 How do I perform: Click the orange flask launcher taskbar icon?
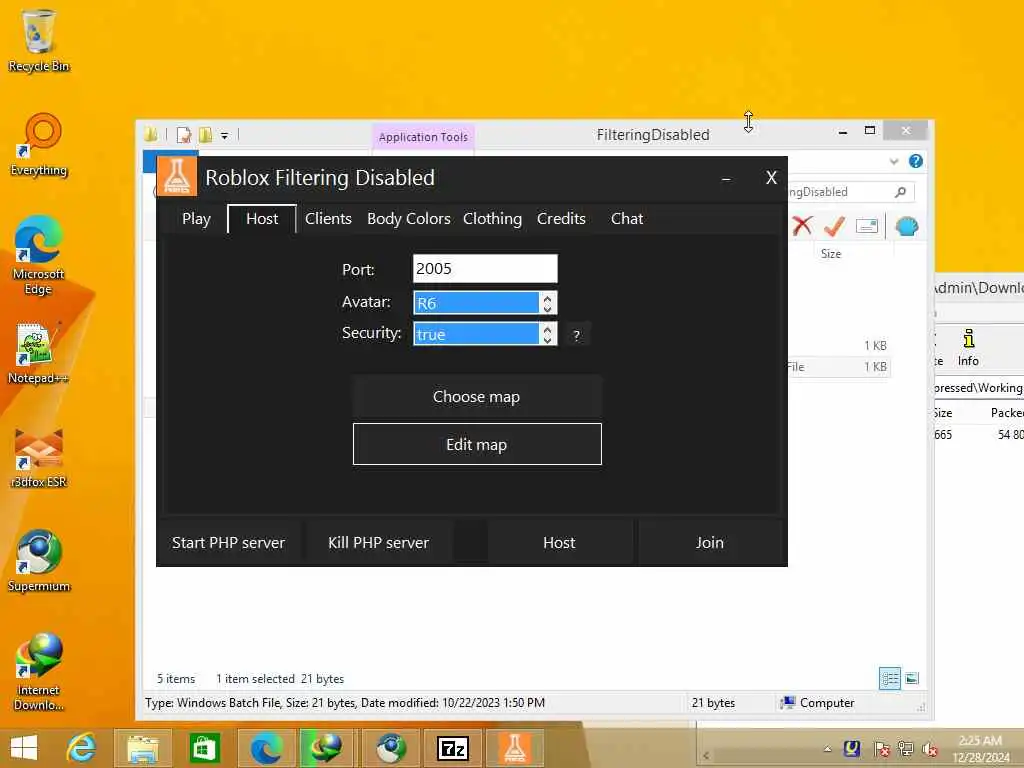pos(515,748)
